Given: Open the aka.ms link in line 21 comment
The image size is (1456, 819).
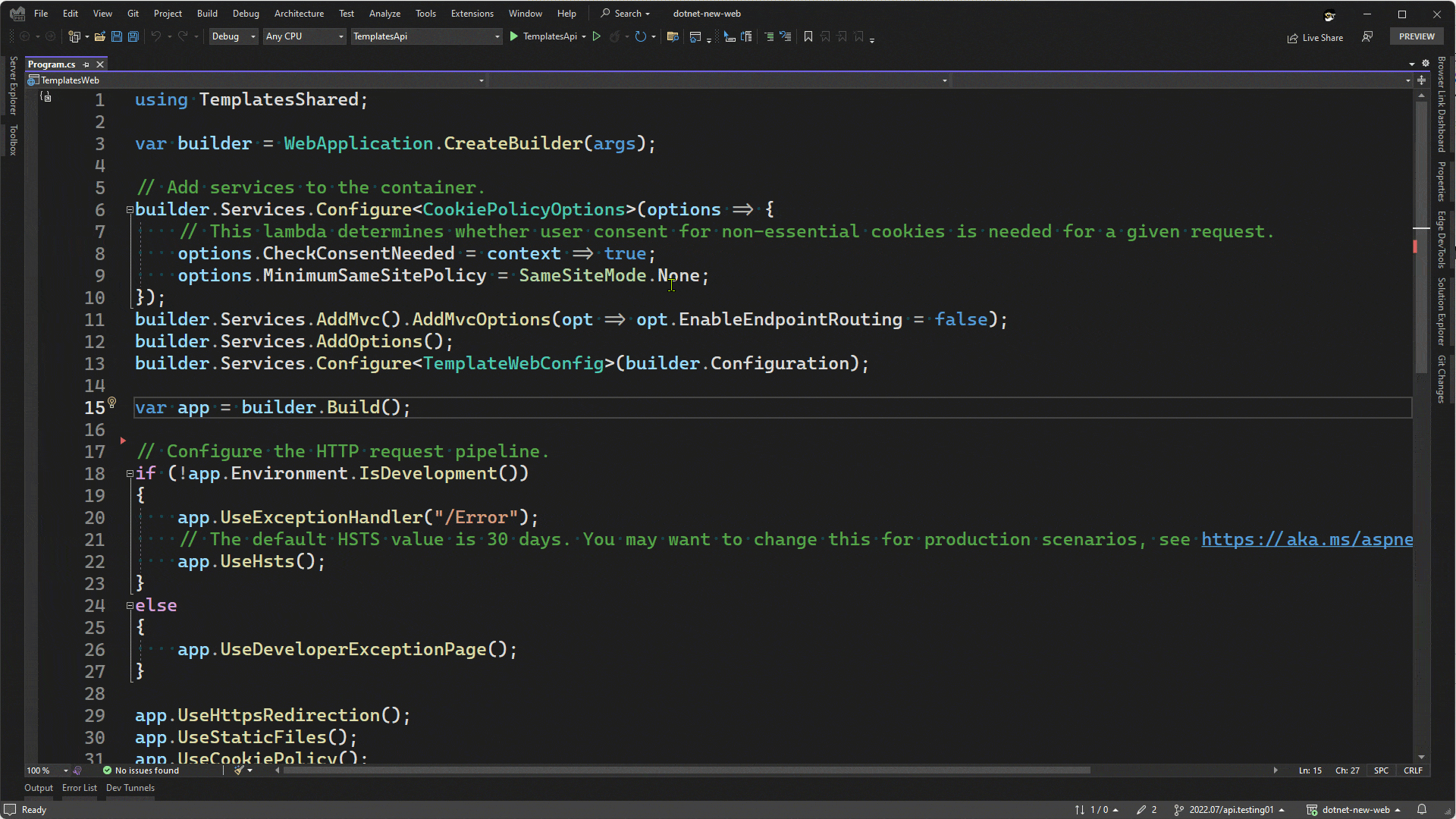Looking at the screenshot, I should click(1306, 540).
